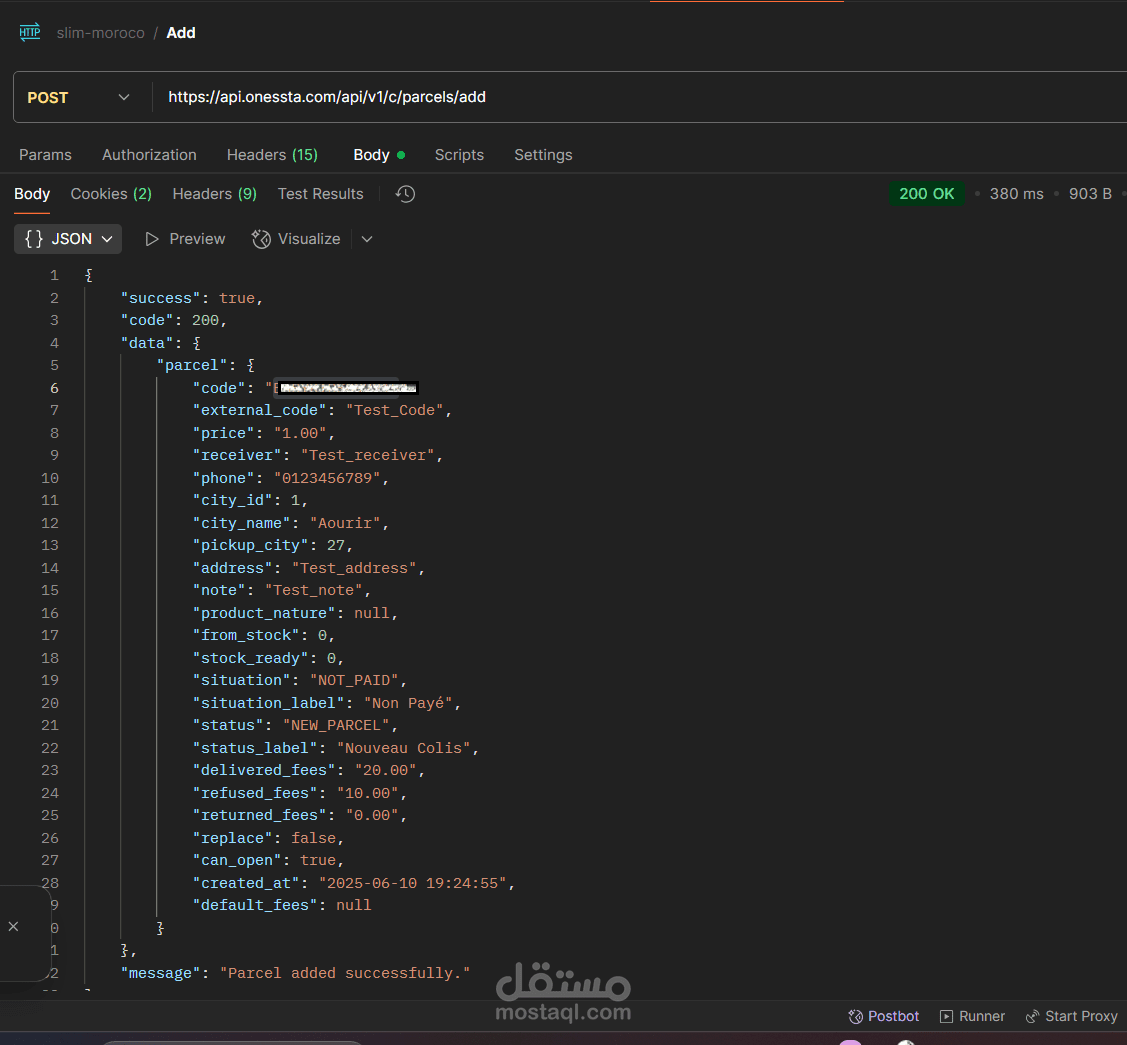Click the curly-braces JSON format icon
The height and width of the screenshot is (1045, 1127).
click(x=32, y=239)
